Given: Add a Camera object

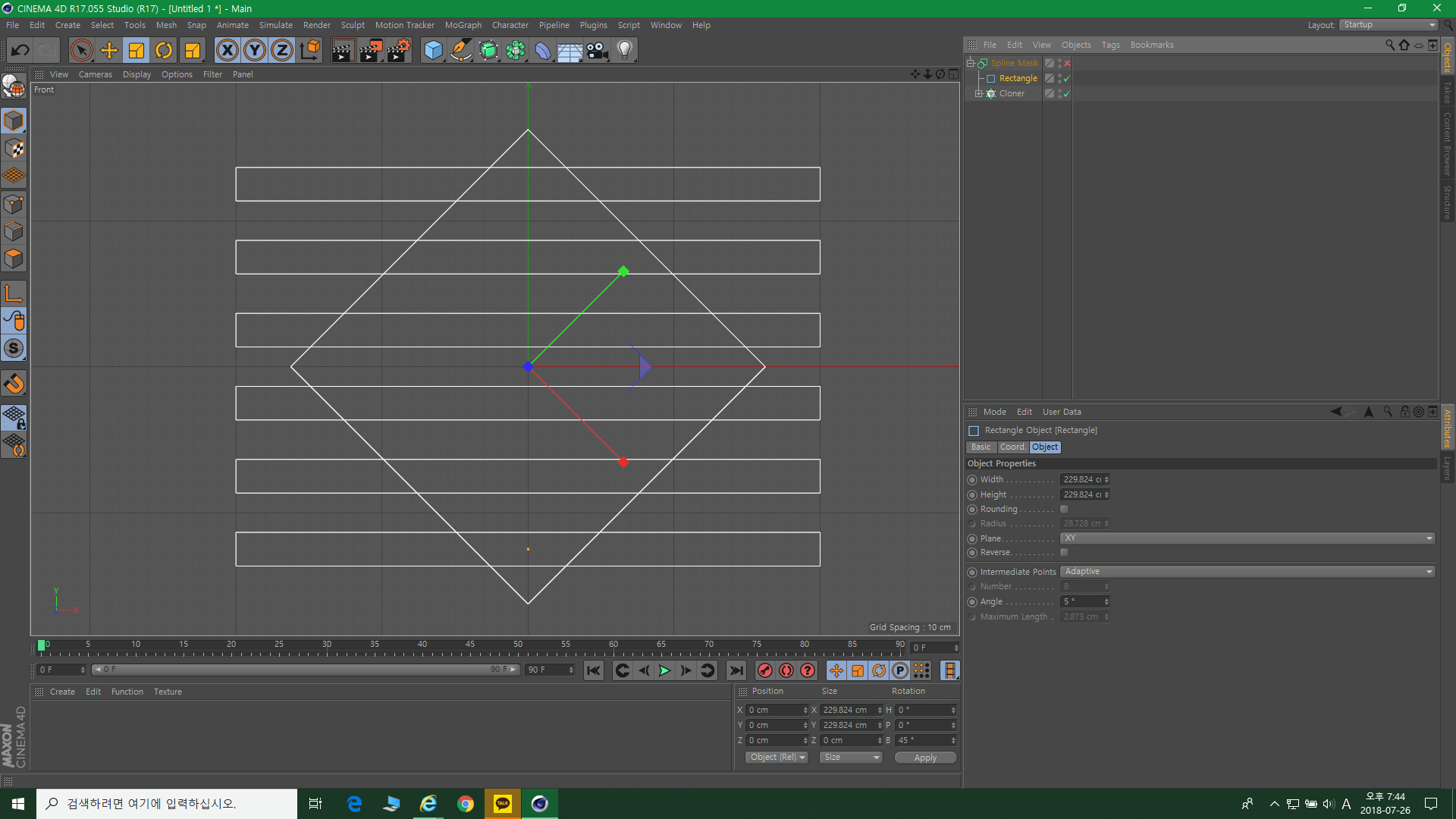Looking at the screenshot, I should pyautogui.click(x=598, y=51).
